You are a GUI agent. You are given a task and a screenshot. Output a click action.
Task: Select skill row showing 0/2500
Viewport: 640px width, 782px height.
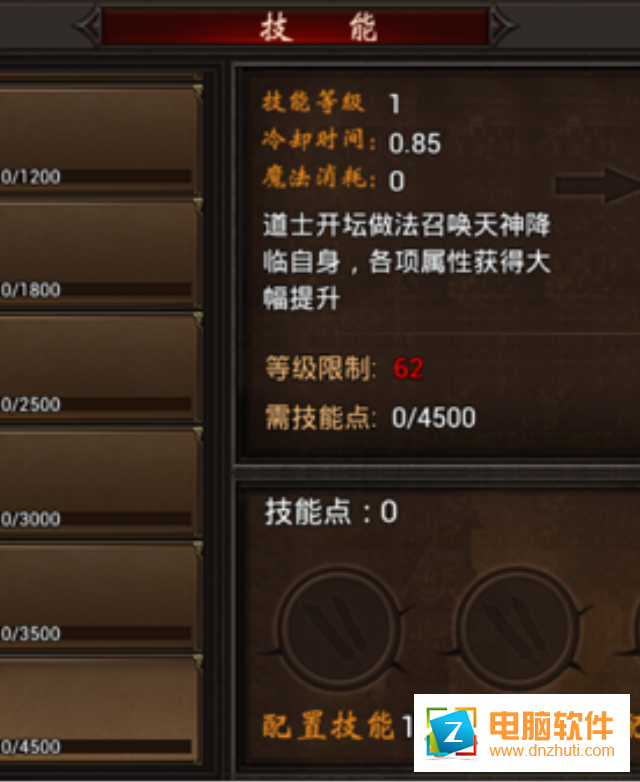(100, 367)
